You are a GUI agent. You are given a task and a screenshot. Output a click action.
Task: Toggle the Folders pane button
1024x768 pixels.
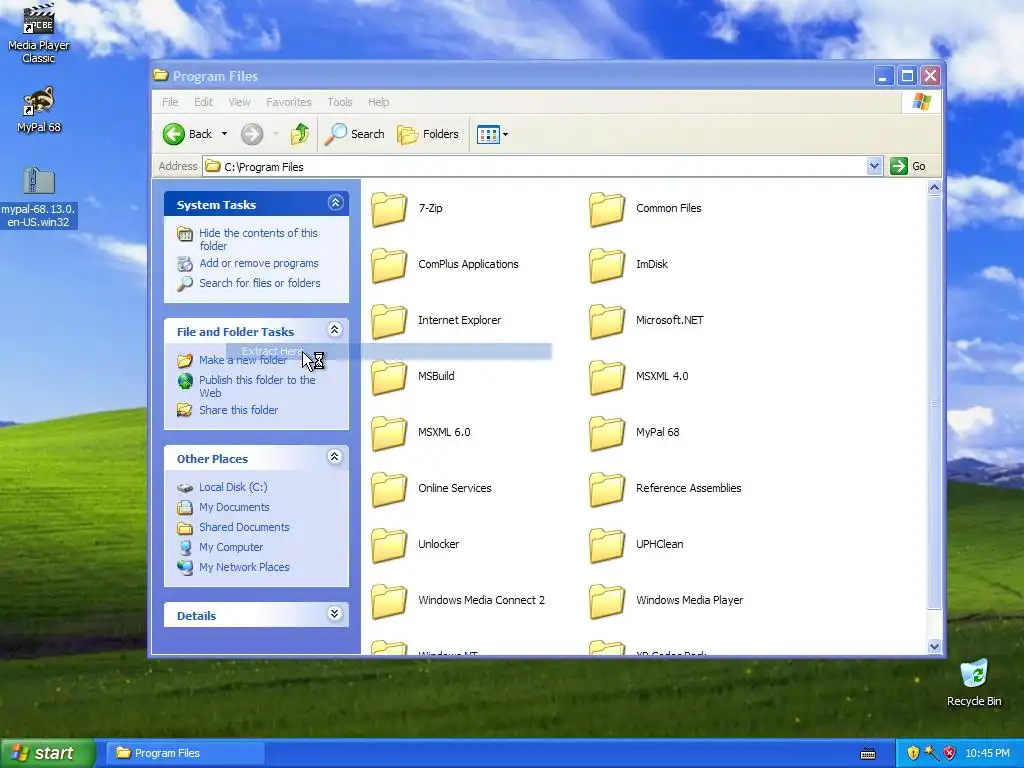pyautogui.click(x=428, y=134)
